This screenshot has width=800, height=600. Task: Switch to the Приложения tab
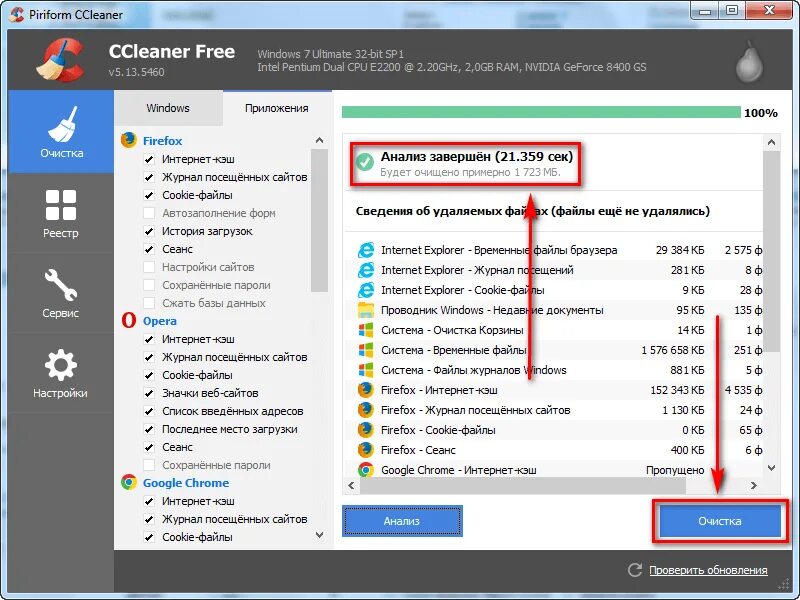(277, 108)
